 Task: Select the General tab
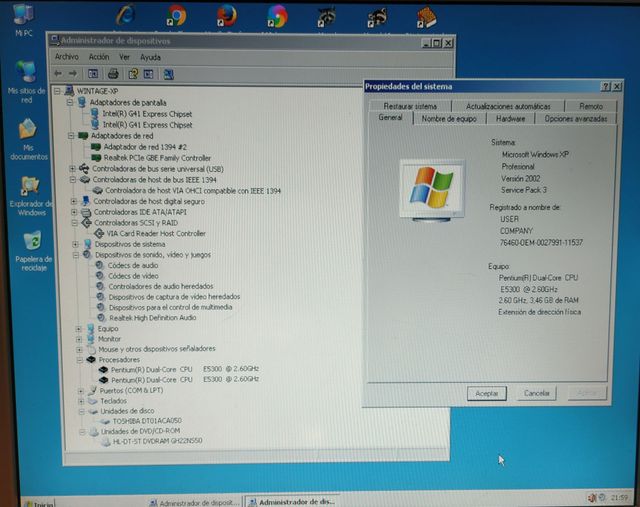(x=391, y=118)
